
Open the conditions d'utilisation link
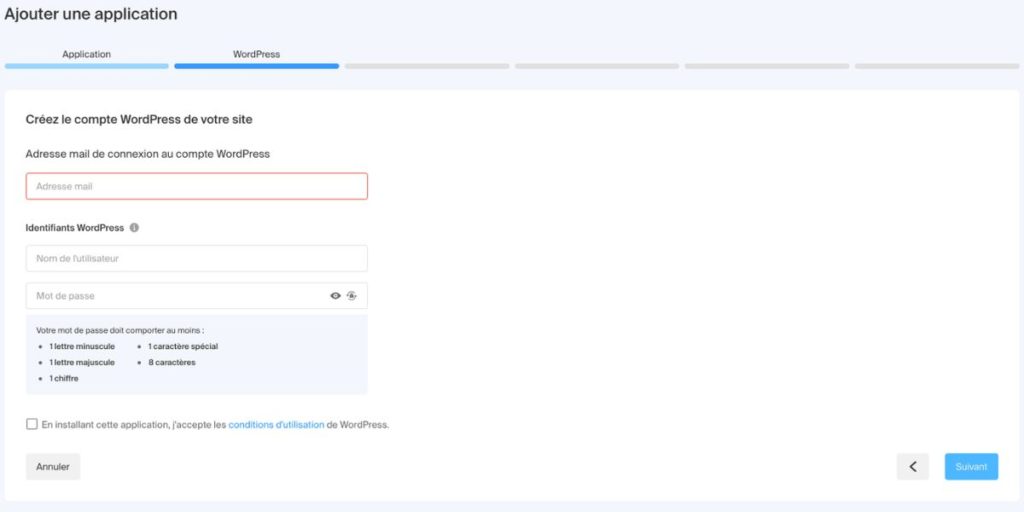click(x=276, y=424)
